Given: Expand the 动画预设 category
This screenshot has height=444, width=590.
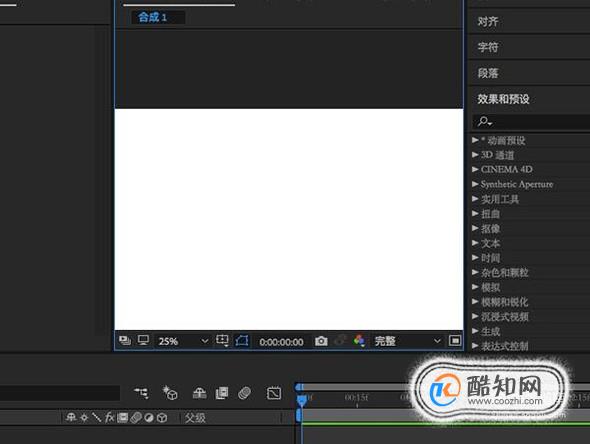Looking at the screenshot, I should coord(476,140).
